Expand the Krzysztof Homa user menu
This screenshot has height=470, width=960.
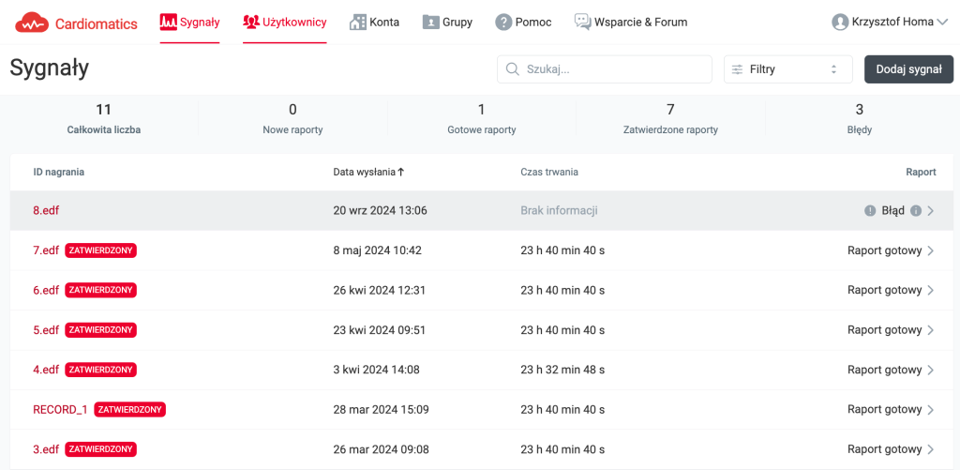click(941, 22)
